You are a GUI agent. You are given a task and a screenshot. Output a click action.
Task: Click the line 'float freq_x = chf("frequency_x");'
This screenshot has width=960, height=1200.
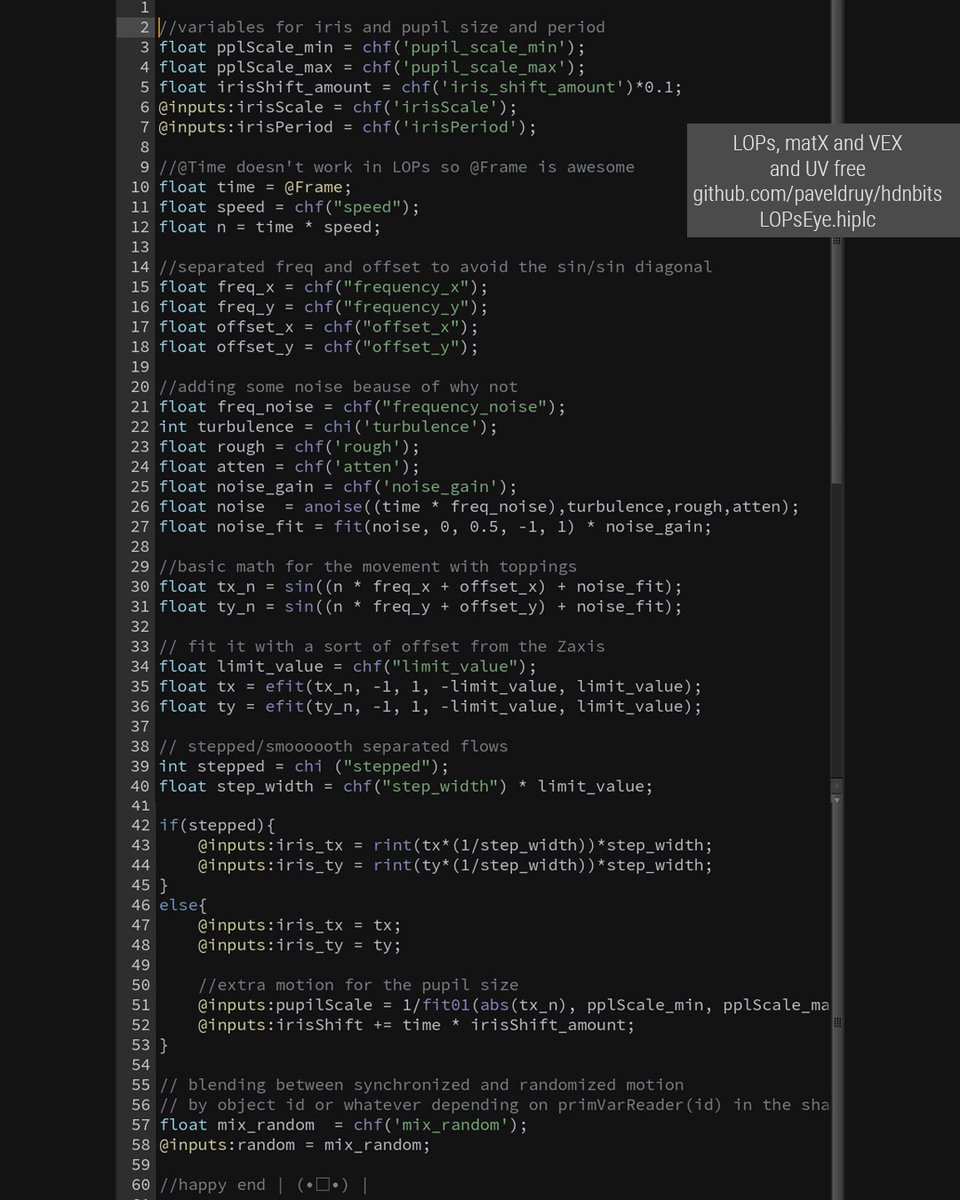(323, 287)
